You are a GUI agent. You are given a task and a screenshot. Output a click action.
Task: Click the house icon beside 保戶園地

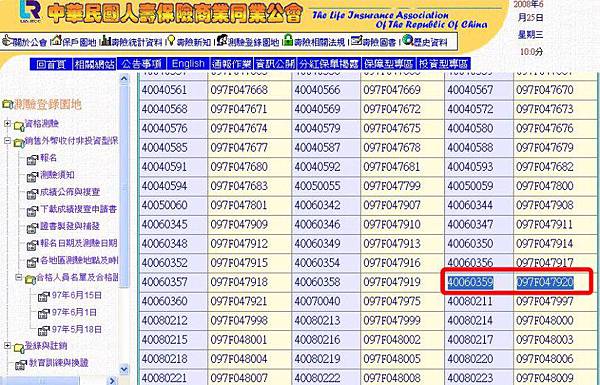(x=56, y=40)
